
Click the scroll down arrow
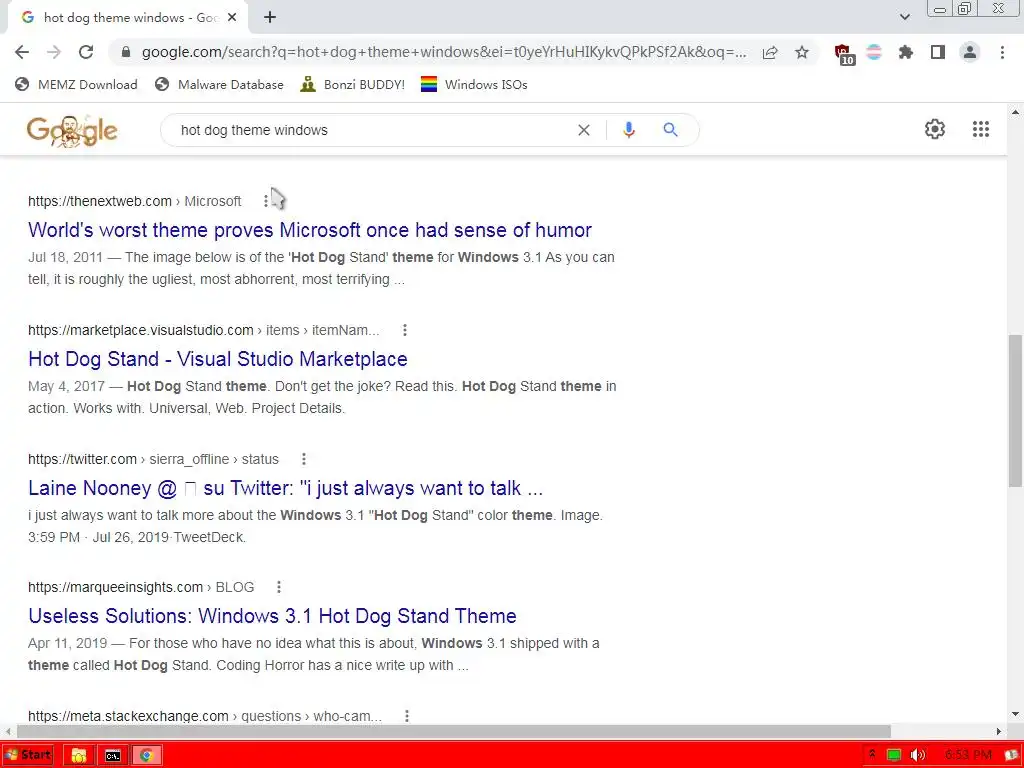tap(1015, 714)
